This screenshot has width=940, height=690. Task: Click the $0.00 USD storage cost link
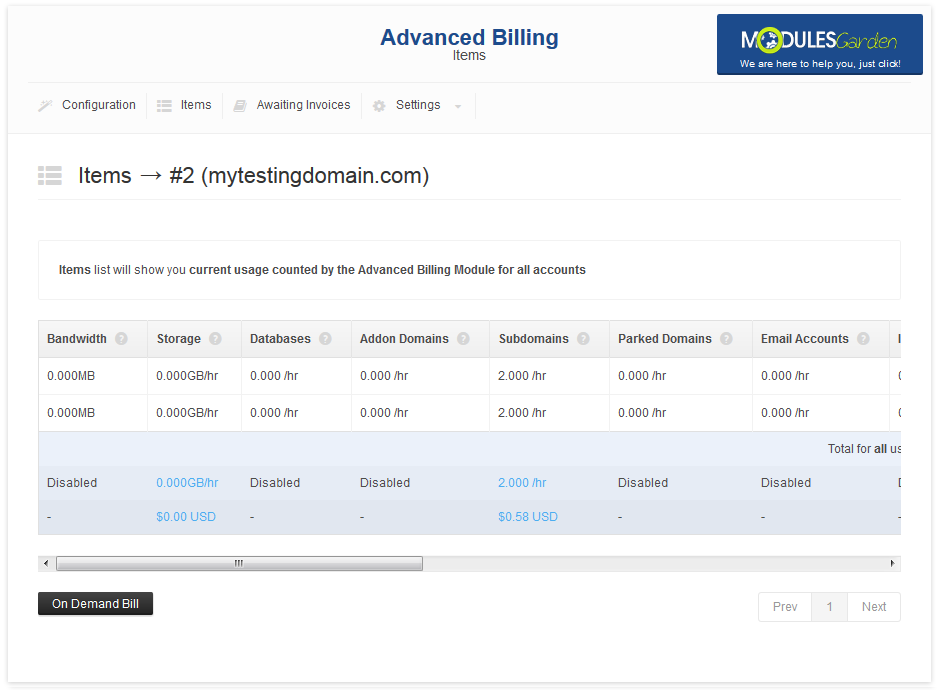(186, 517)
